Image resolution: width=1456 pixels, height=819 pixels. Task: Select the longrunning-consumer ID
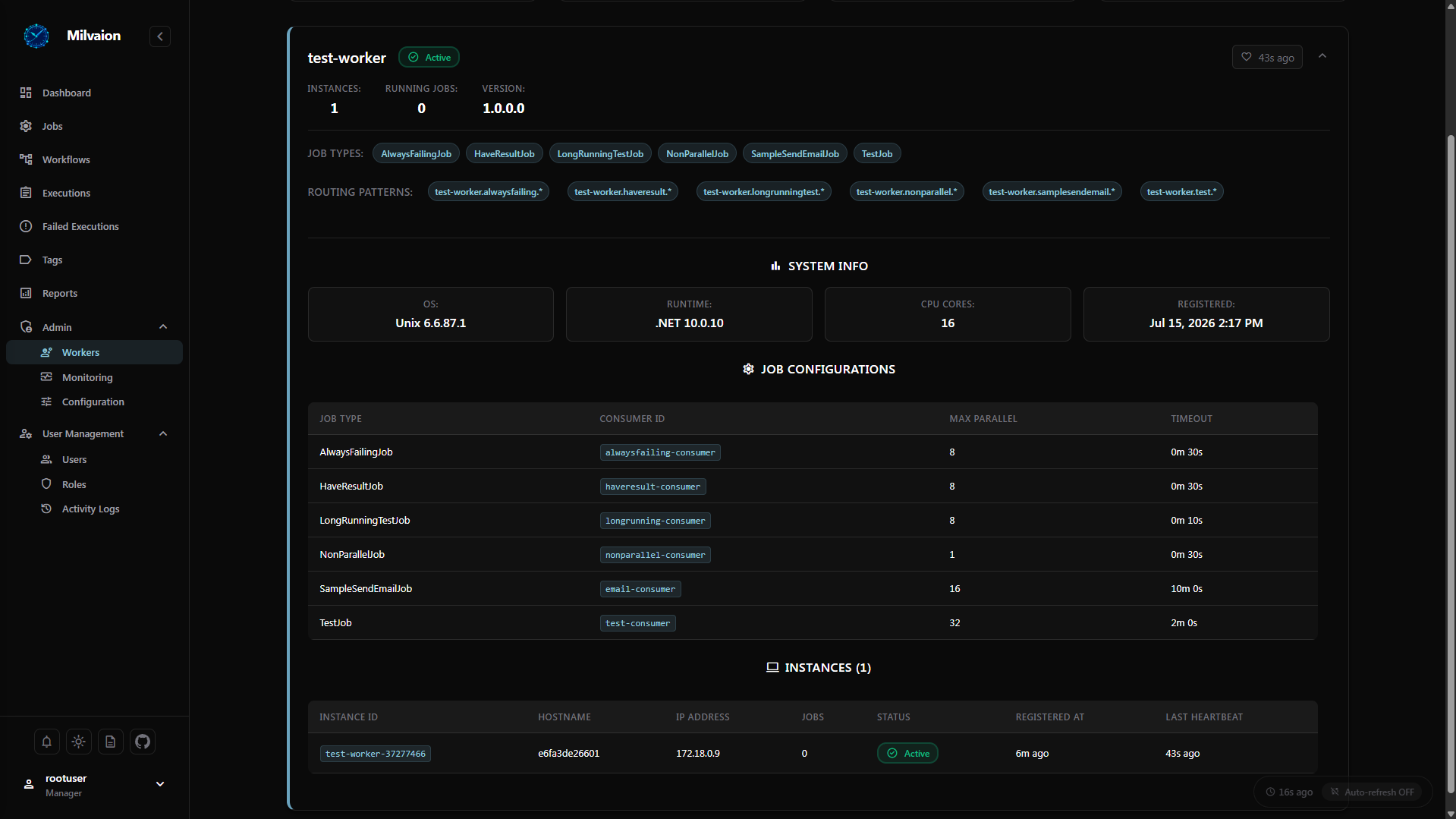[655, 521]
